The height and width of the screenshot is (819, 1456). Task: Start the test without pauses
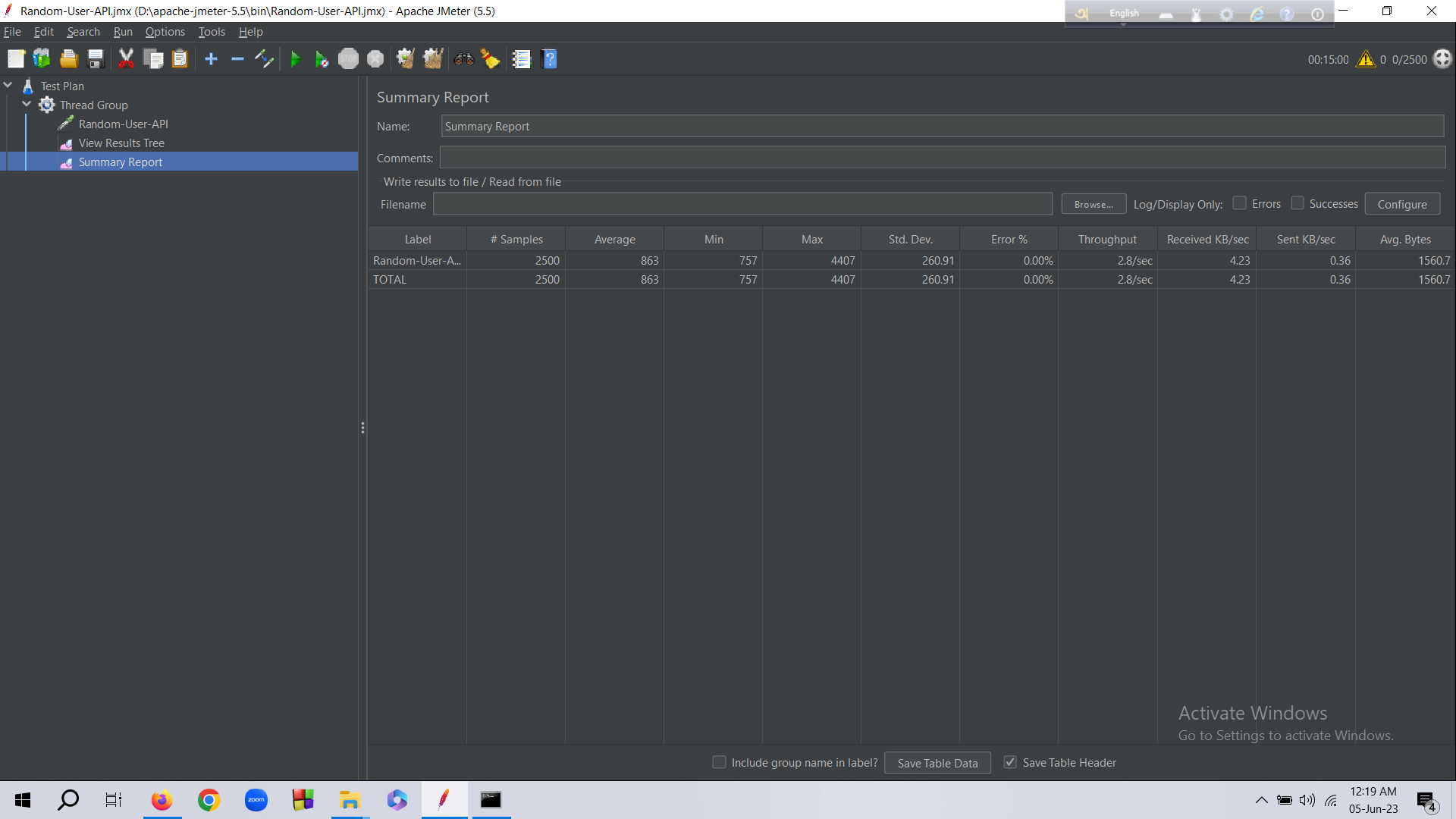coord(321,58)
